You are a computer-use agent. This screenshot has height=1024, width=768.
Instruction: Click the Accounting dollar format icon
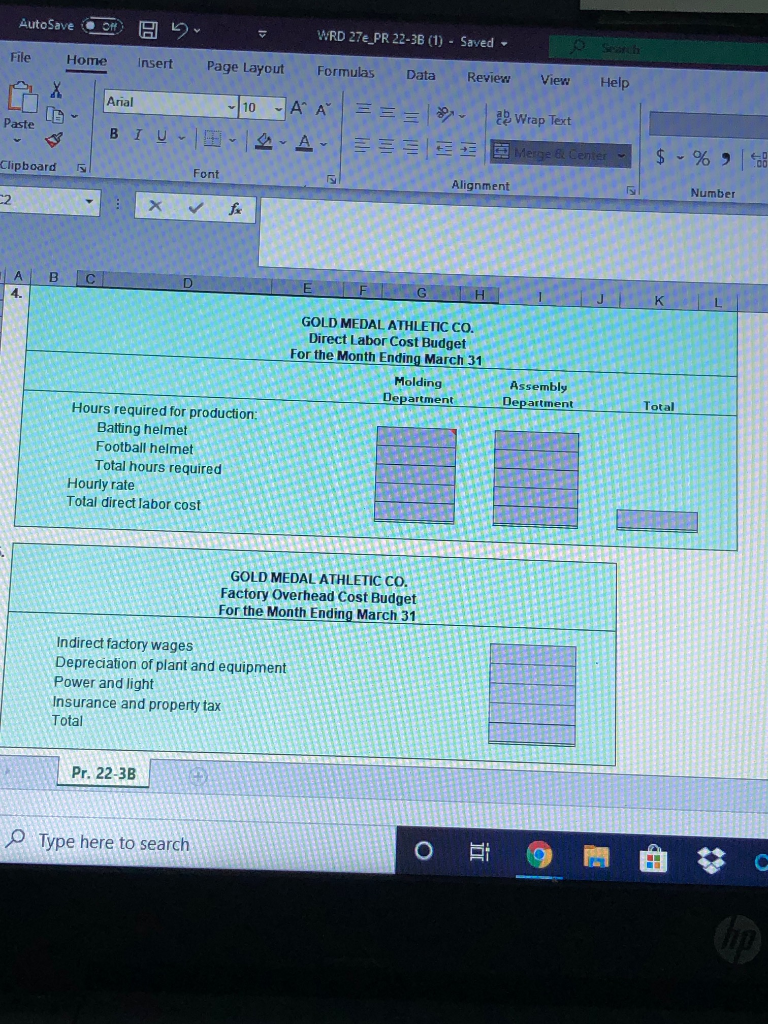tap(661, 156)
